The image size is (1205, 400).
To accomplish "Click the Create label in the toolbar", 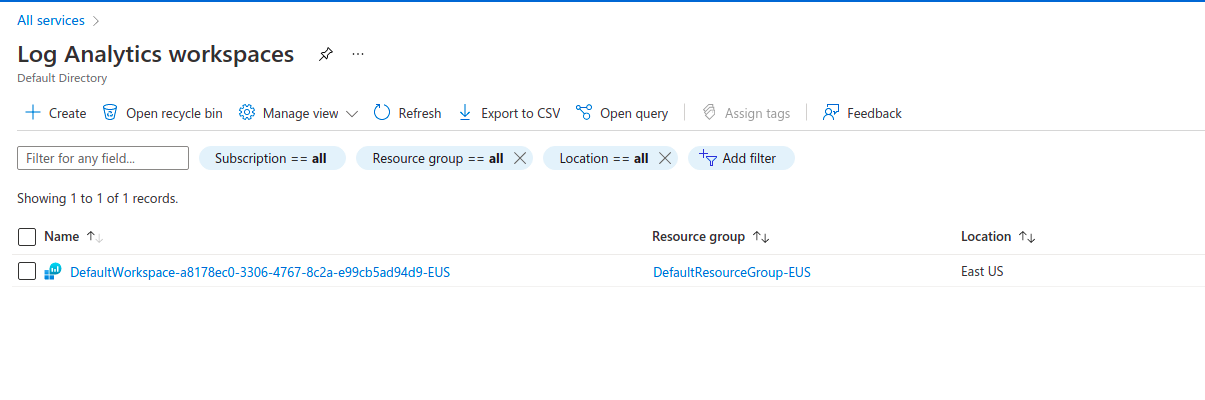I will [67, 113].
